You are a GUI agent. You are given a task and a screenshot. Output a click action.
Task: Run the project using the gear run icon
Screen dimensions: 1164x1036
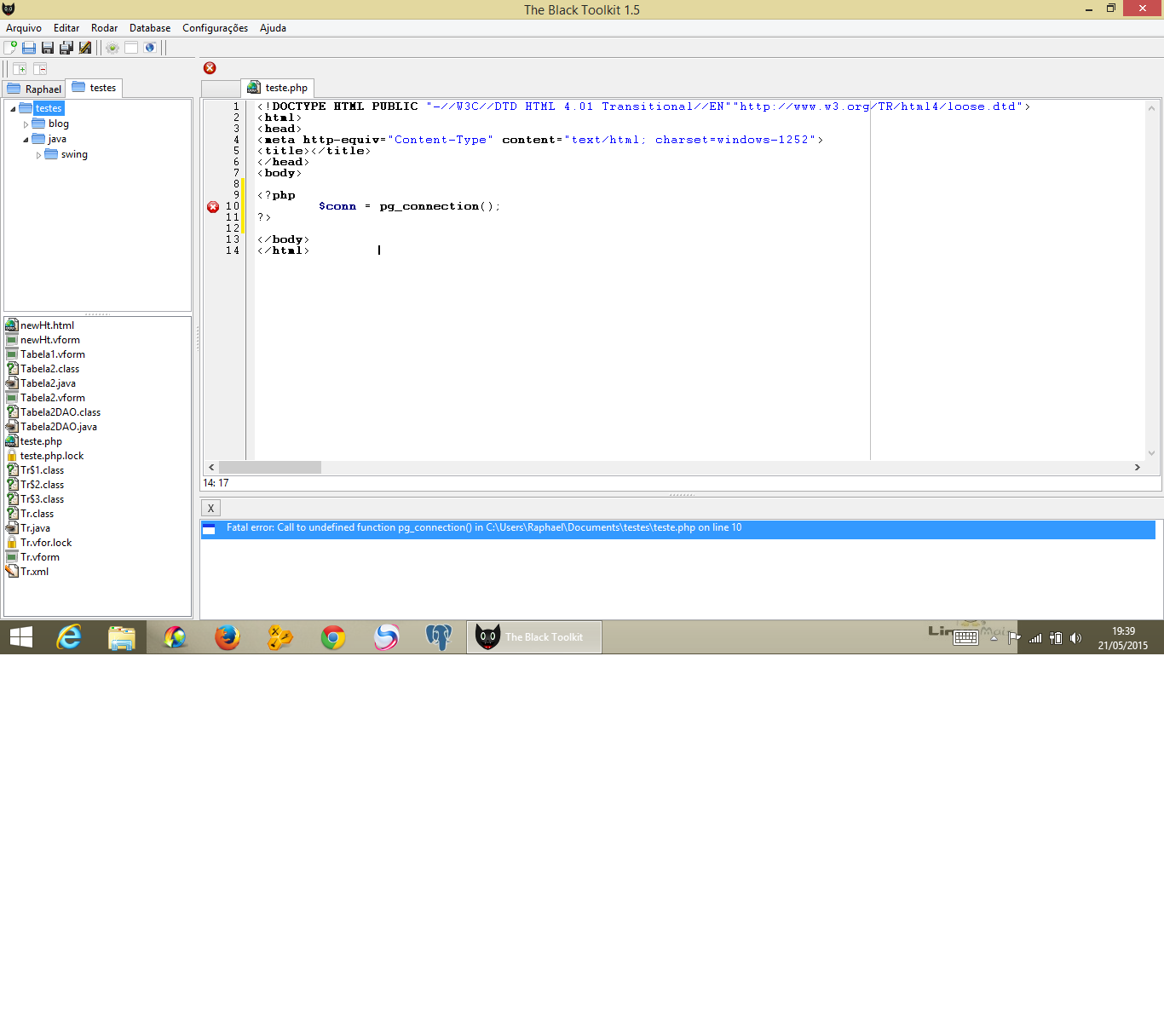[x=112, y=48]
